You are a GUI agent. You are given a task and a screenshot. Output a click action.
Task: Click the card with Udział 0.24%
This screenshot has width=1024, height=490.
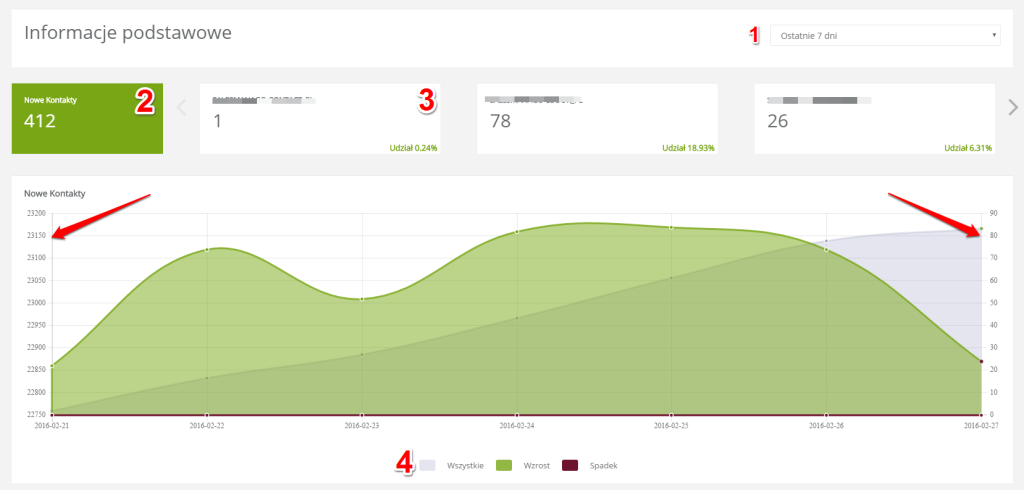(x=320, y=118)
